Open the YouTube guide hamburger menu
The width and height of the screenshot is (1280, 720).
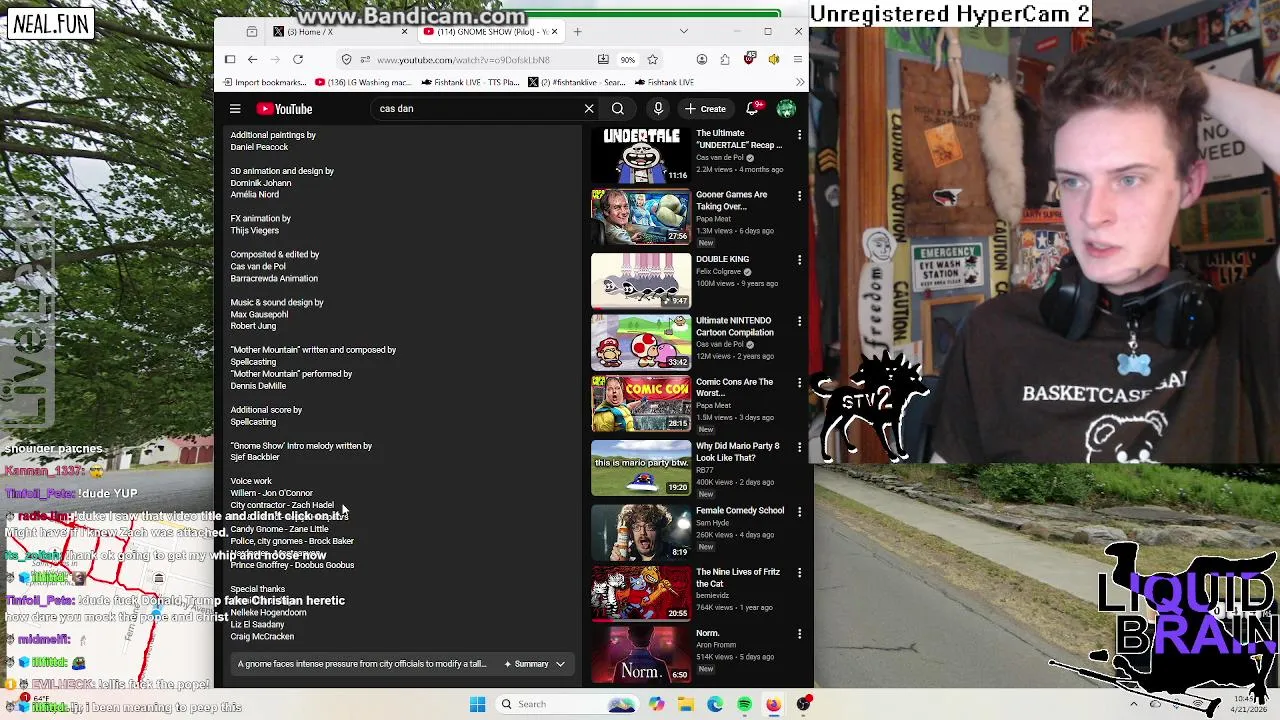[235, 109]
